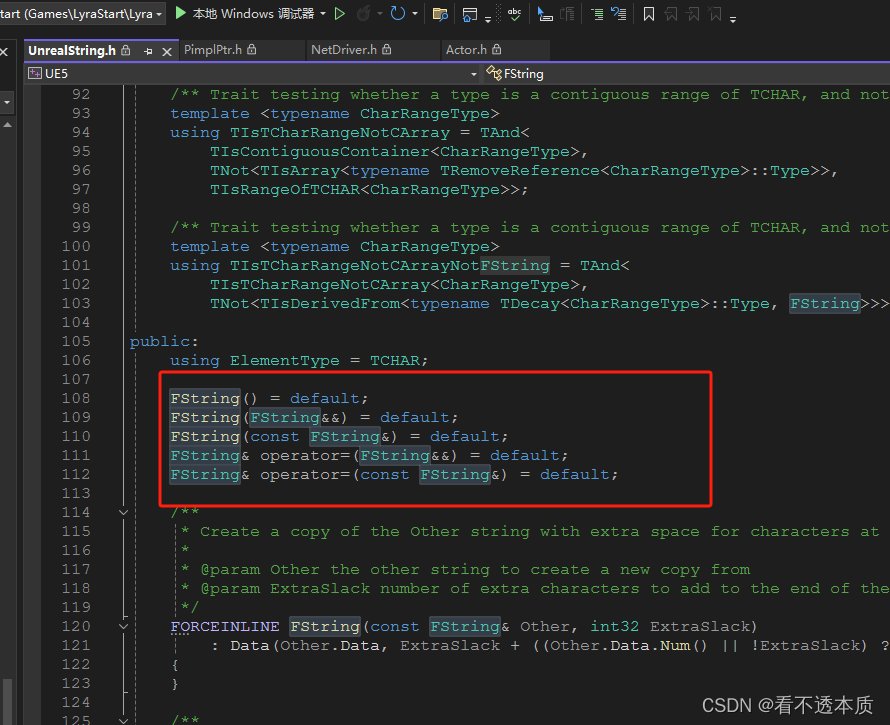
Task: Open the startup project combo box (LyraStart)
Action: coord(82,14)
